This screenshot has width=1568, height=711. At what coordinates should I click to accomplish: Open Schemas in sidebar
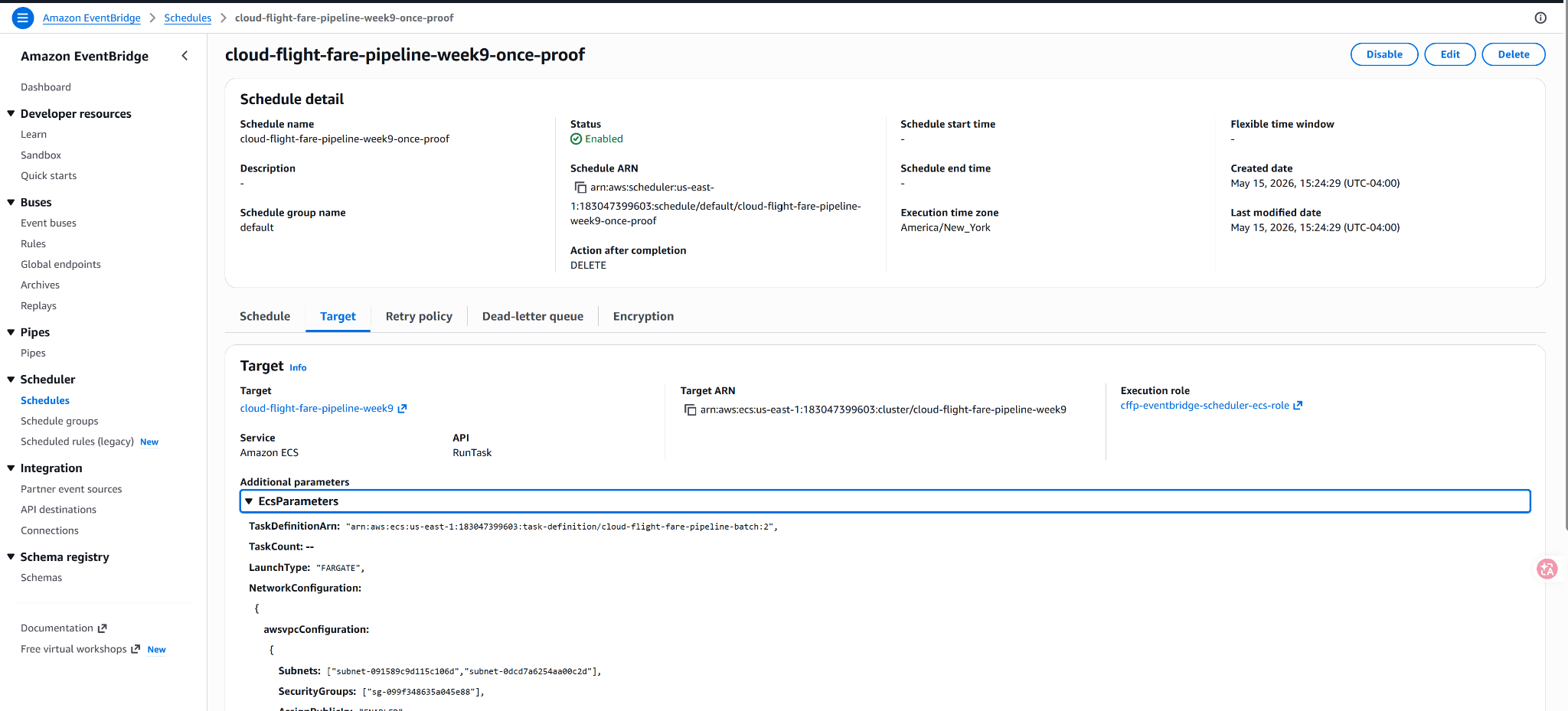pyautogui.click(x=41, y=578)
